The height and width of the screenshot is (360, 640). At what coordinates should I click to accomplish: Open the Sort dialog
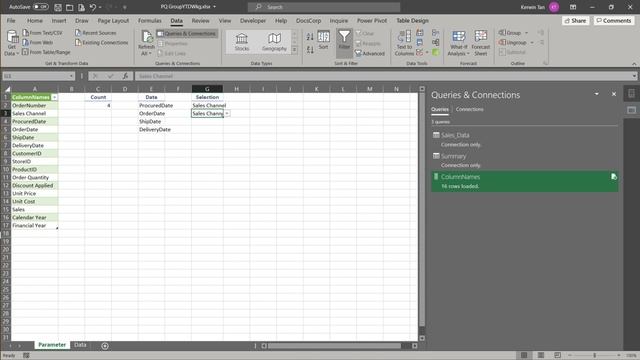click(323, 40)
